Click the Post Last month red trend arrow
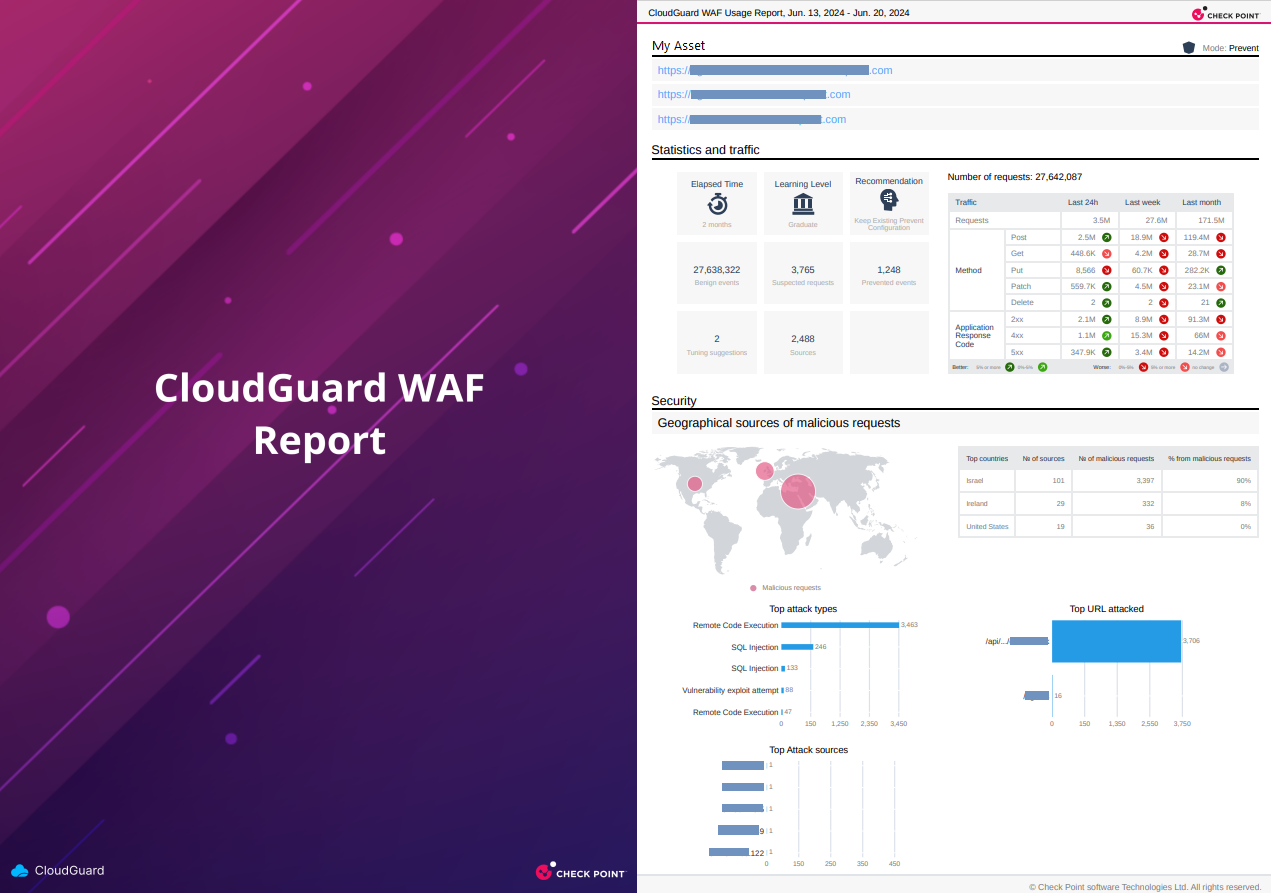 click(x=1221, y=237)
